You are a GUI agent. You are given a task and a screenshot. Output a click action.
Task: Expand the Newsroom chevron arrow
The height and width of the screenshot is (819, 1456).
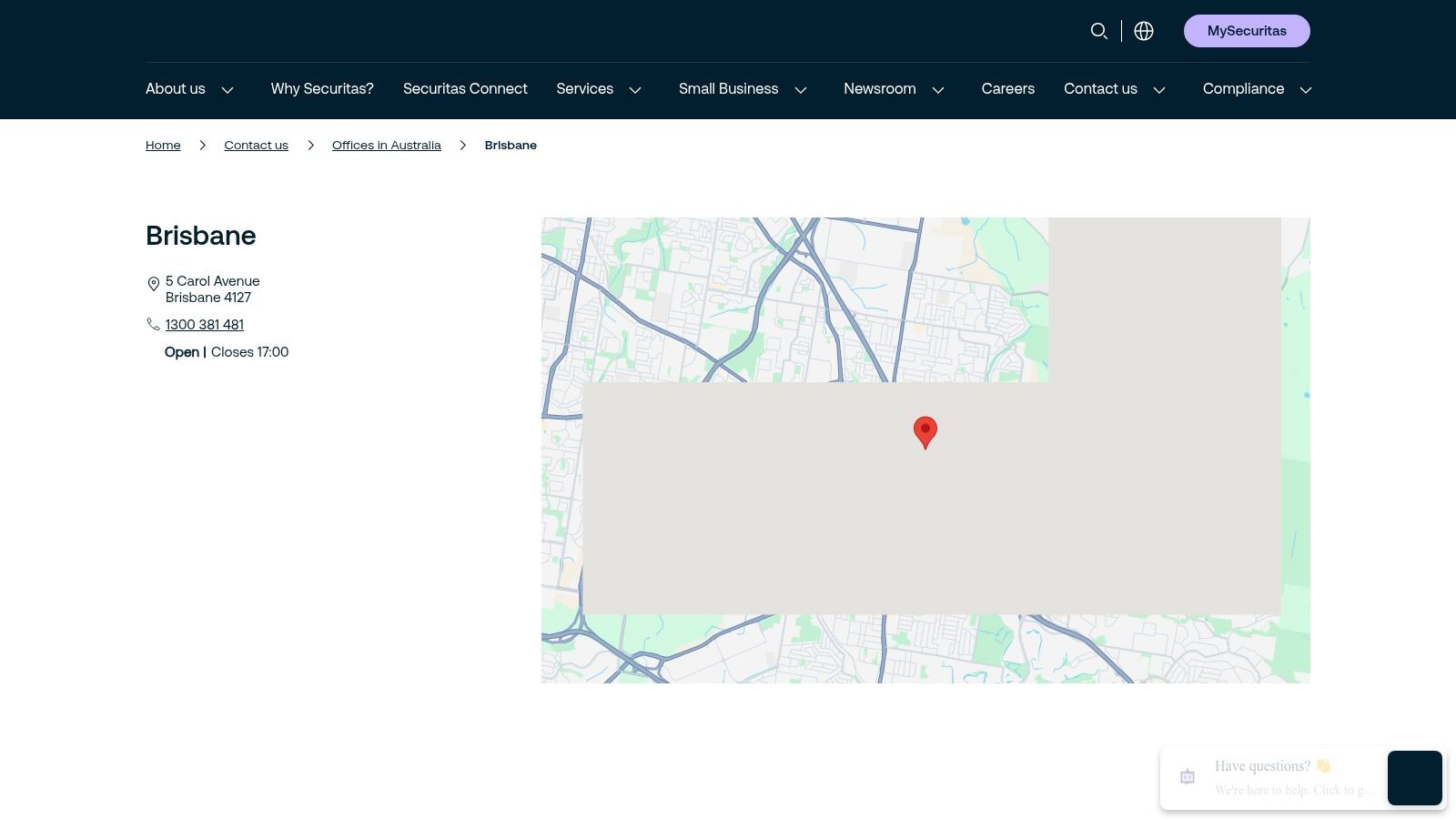[x=938, y=90]
